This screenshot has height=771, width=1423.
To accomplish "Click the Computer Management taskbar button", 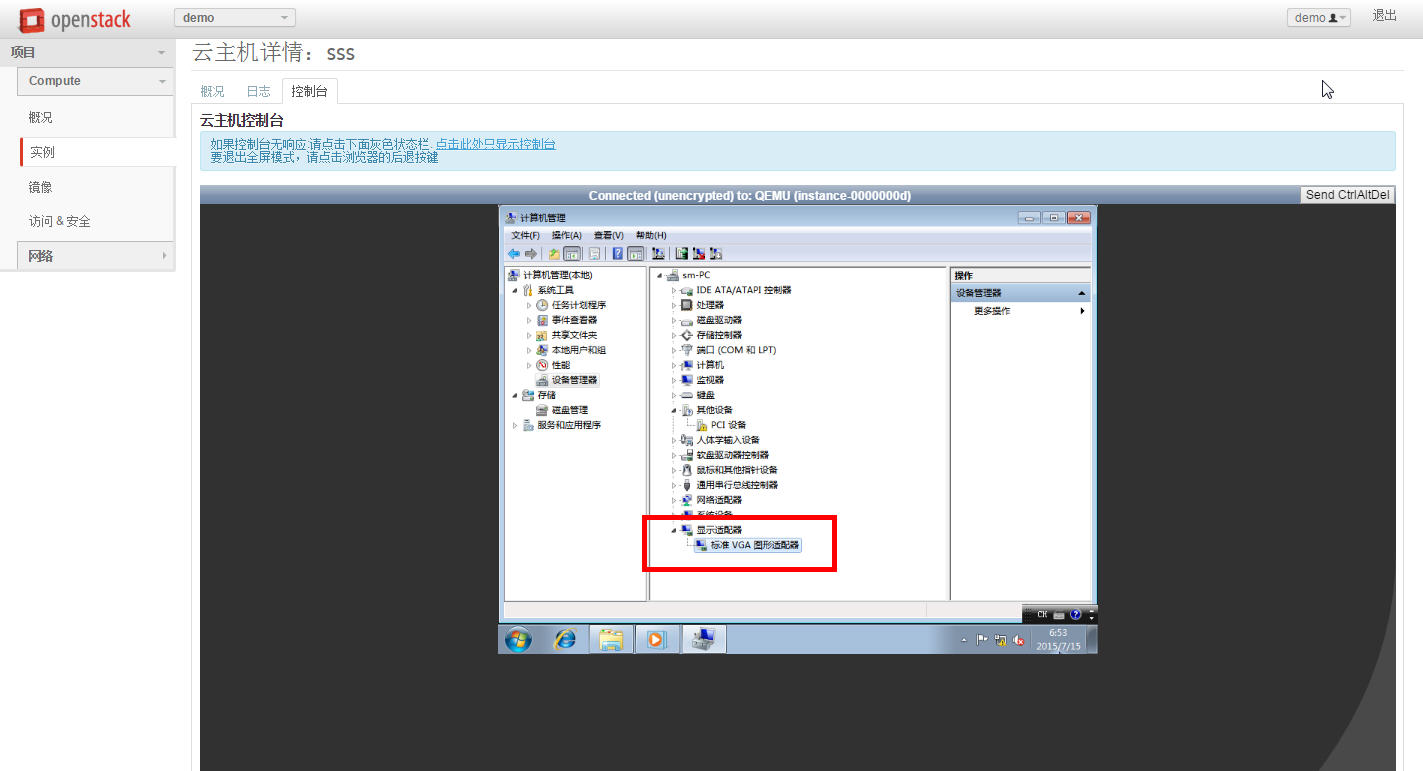I will (704, 640).
